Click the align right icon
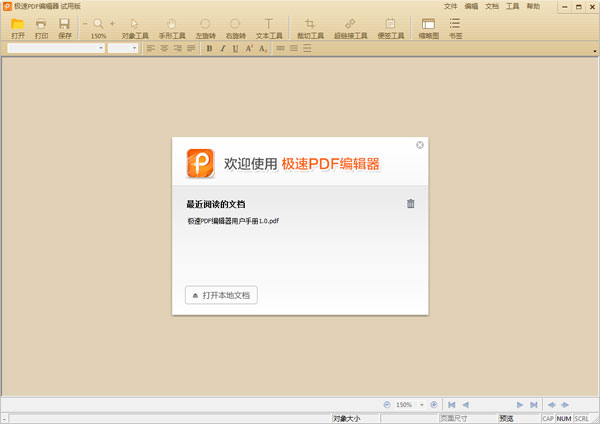 (177, 48)
